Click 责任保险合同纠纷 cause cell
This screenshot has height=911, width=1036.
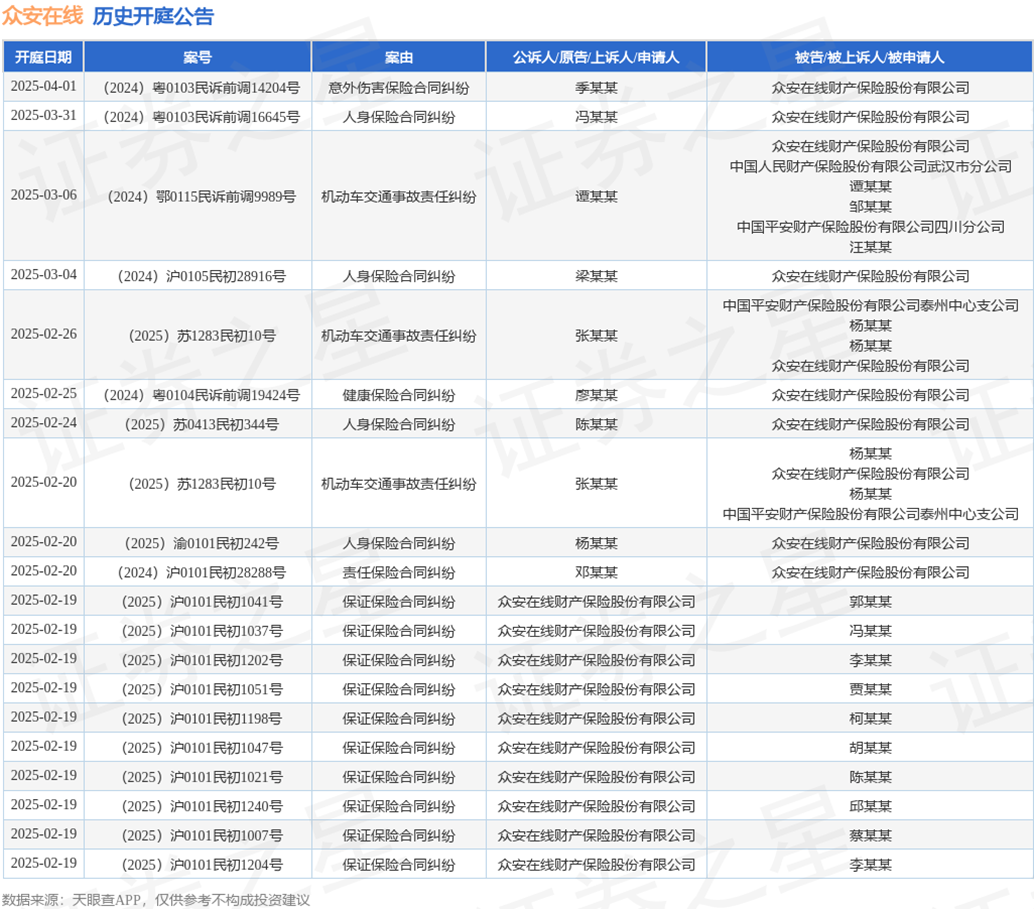398,572
